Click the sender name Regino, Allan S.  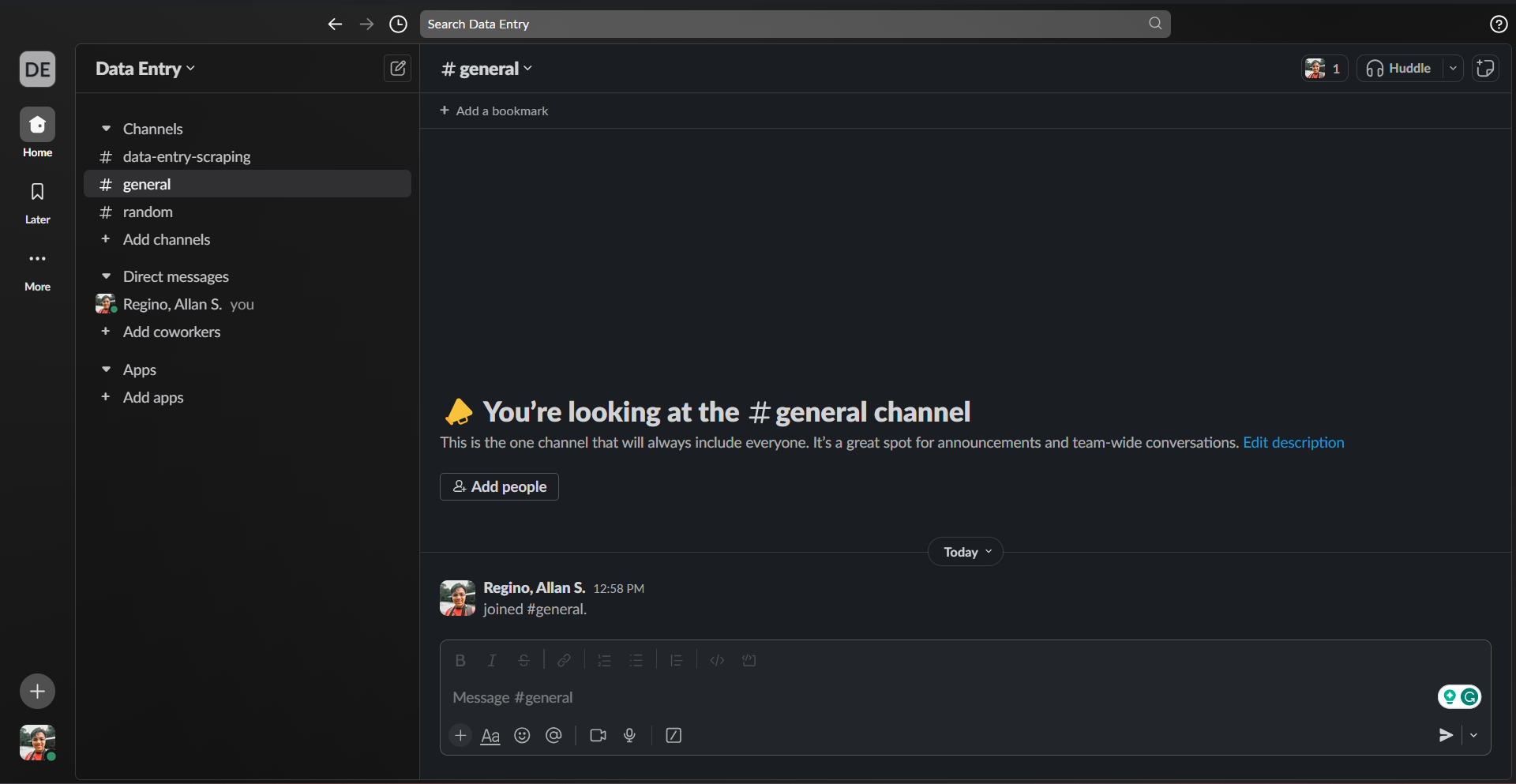535,588
